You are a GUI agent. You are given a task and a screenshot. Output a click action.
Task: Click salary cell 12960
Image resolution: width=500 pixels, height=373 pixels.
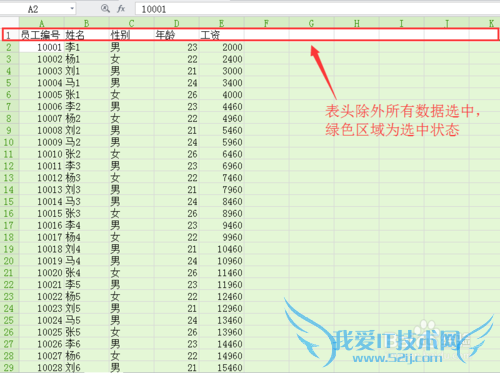tap(221, 308)
